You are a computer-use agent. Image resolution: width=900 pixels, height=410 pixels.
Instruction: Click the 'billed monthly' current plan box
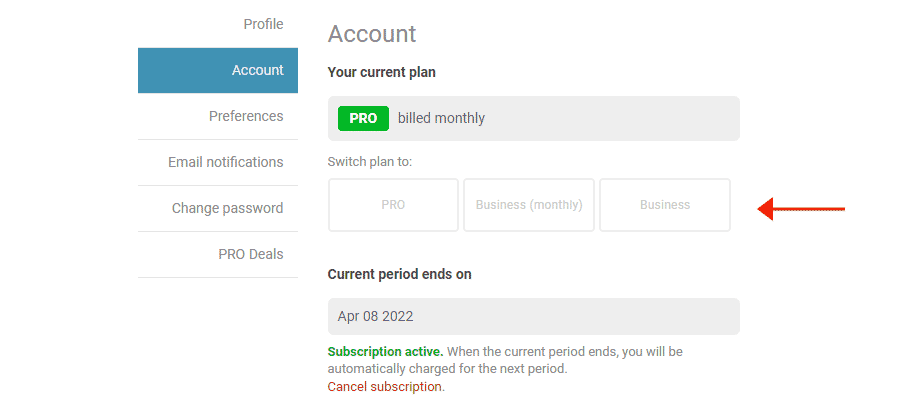click(x=534, y=118)
